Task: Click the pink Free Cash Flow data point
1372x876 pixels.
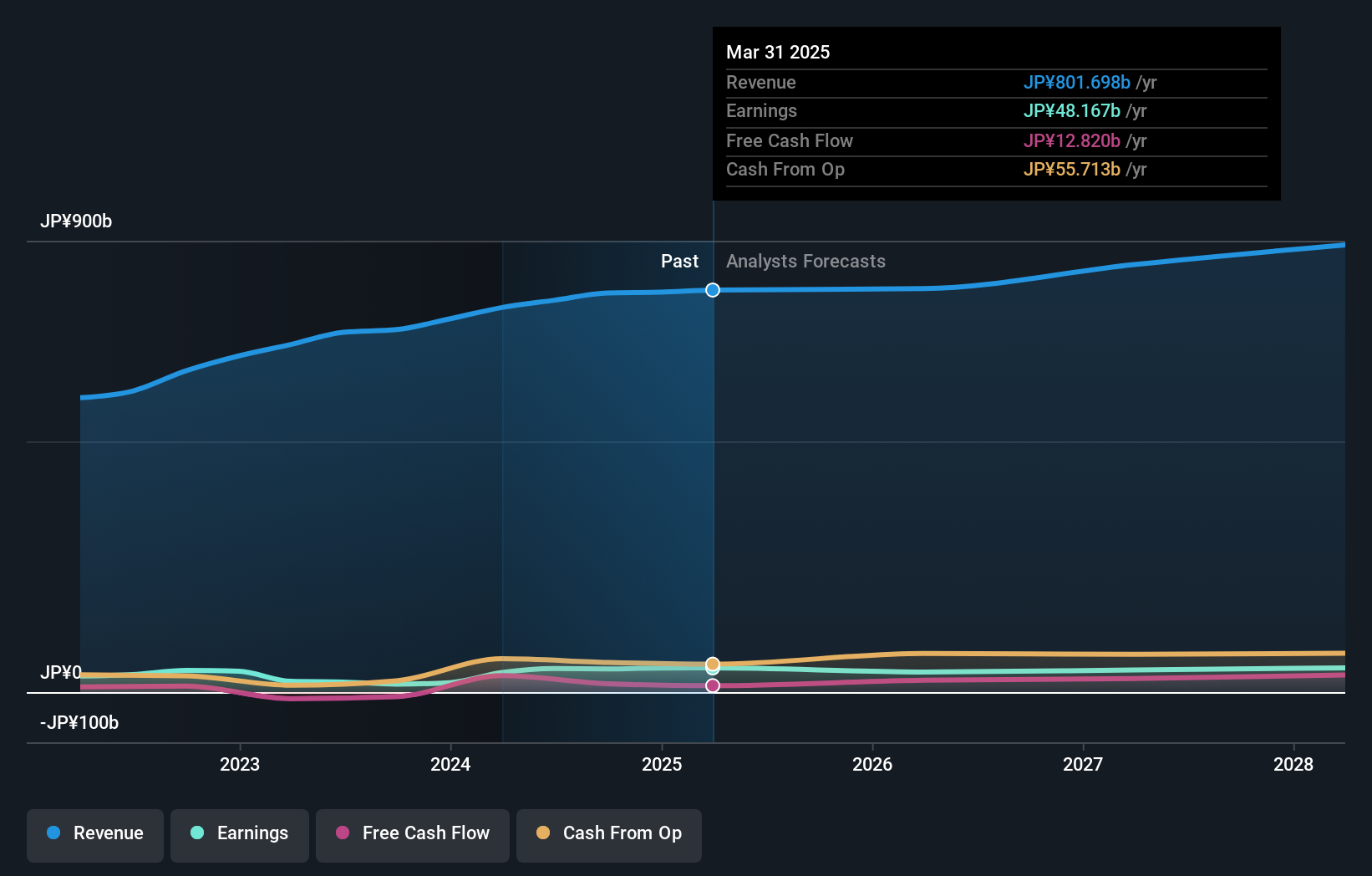Action: (713, 685)
